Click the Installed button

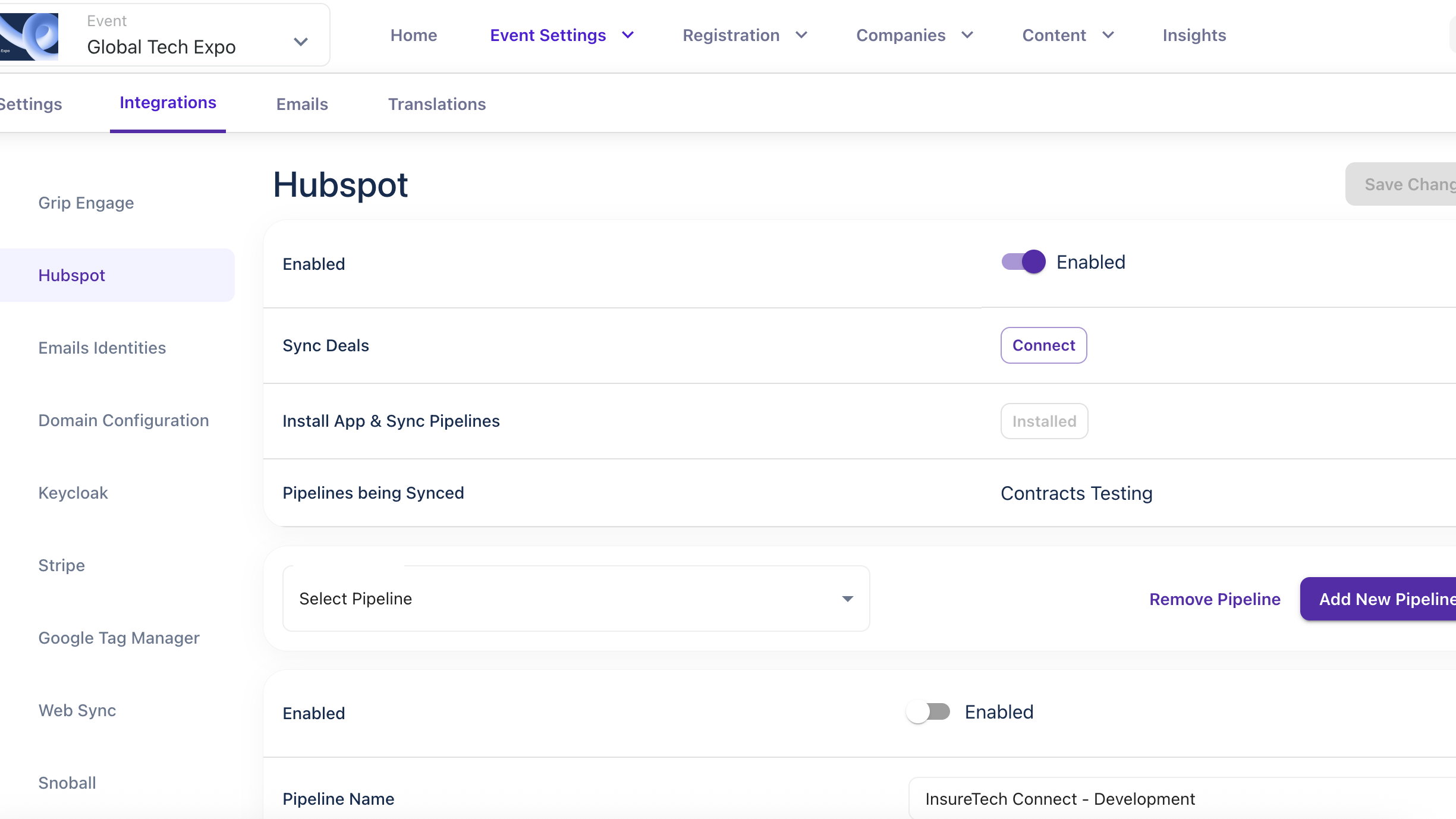coord(1044,421)
